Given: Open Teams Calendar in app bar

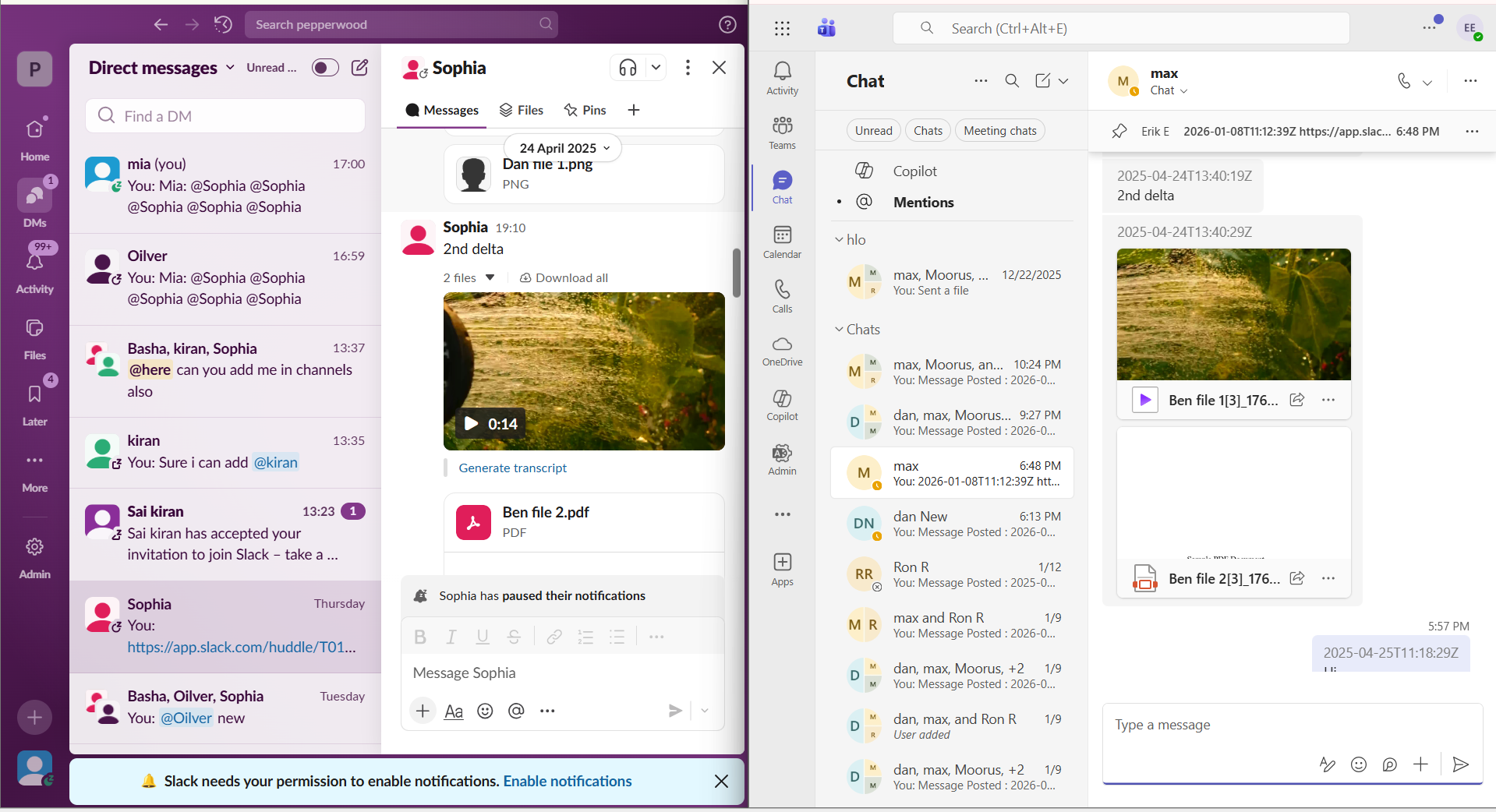Looking at the screenshot, I should [x=782, y=242].
